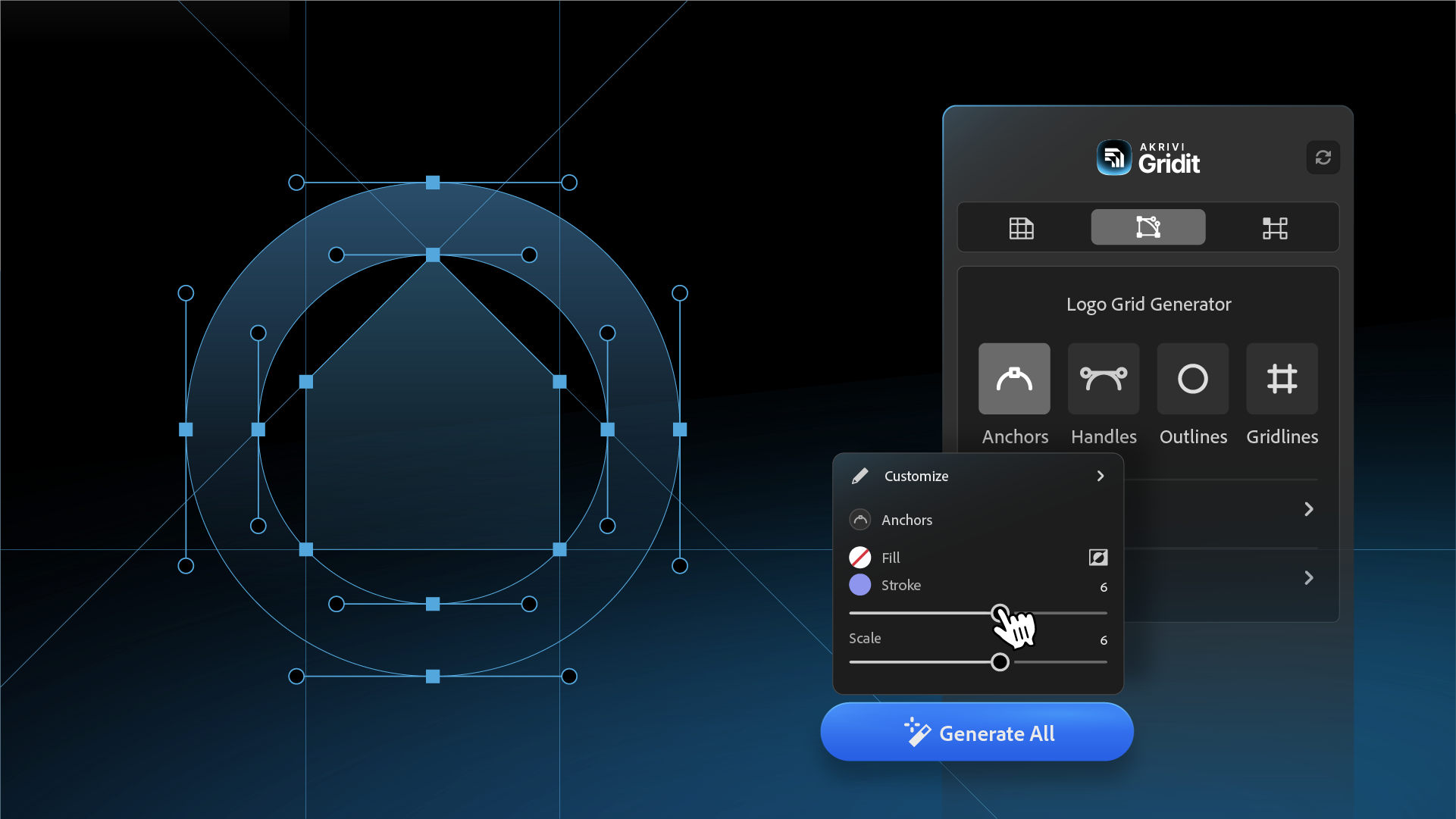Click the Scale slider knob
Image resolution: width=1456 pixels, height=819 pixels.
point(1000,662)
